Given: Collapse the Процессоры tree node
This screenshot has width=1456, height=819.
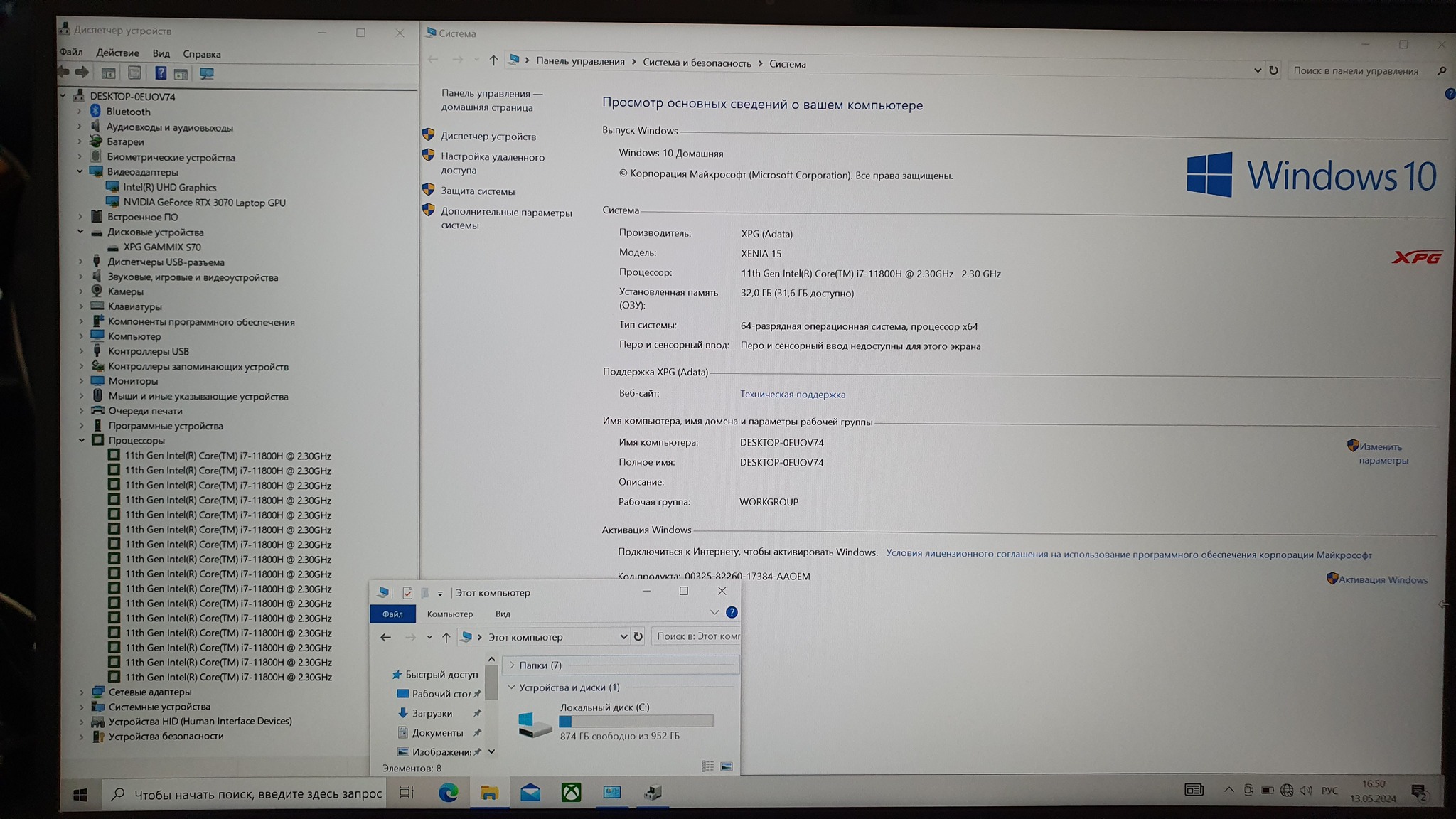Looking at the screenshot, I should (x=82, y=440).
